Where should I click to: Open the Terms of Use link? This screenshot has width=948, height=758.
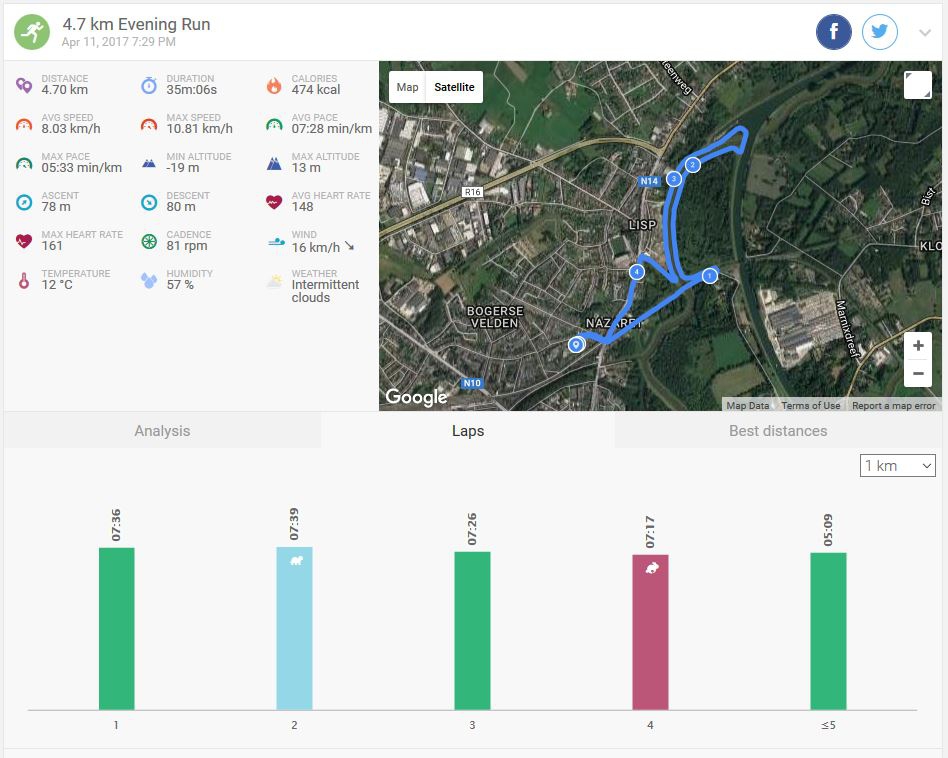pos(810,406)
